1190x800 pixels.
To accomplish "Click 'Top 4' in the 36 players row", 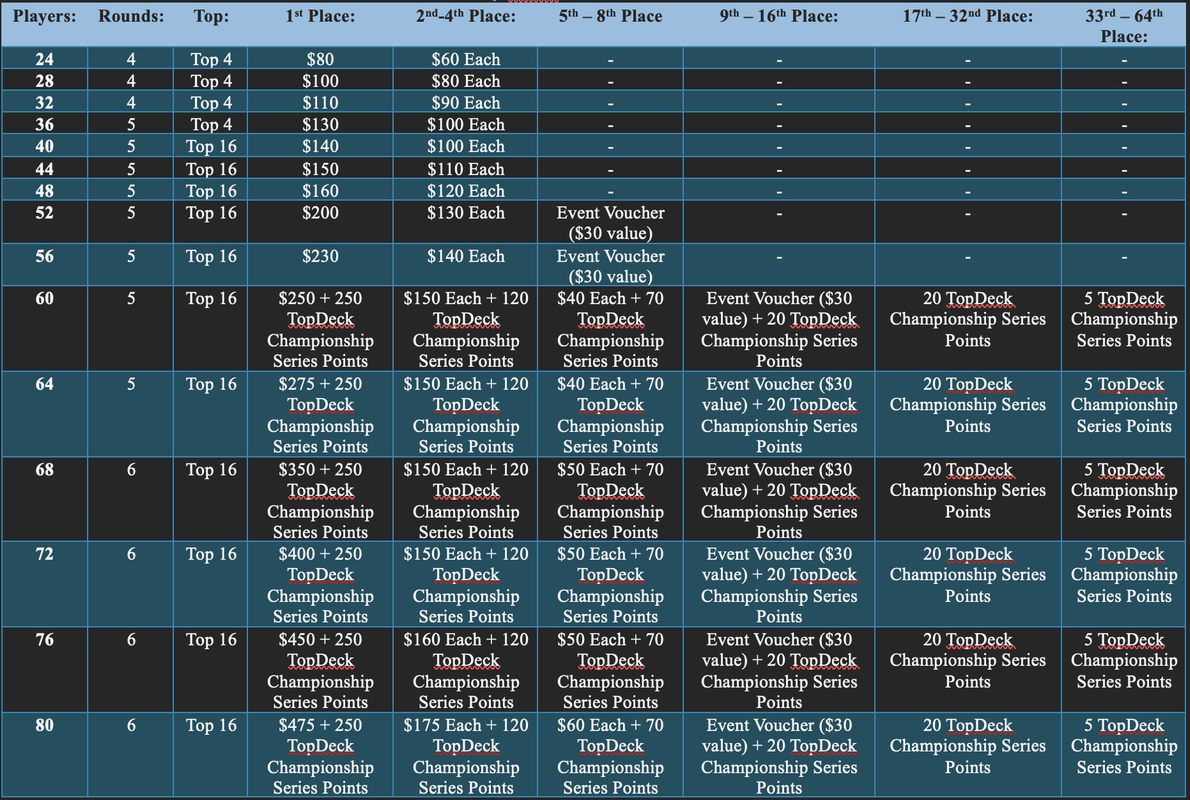I will coord(211,124).
